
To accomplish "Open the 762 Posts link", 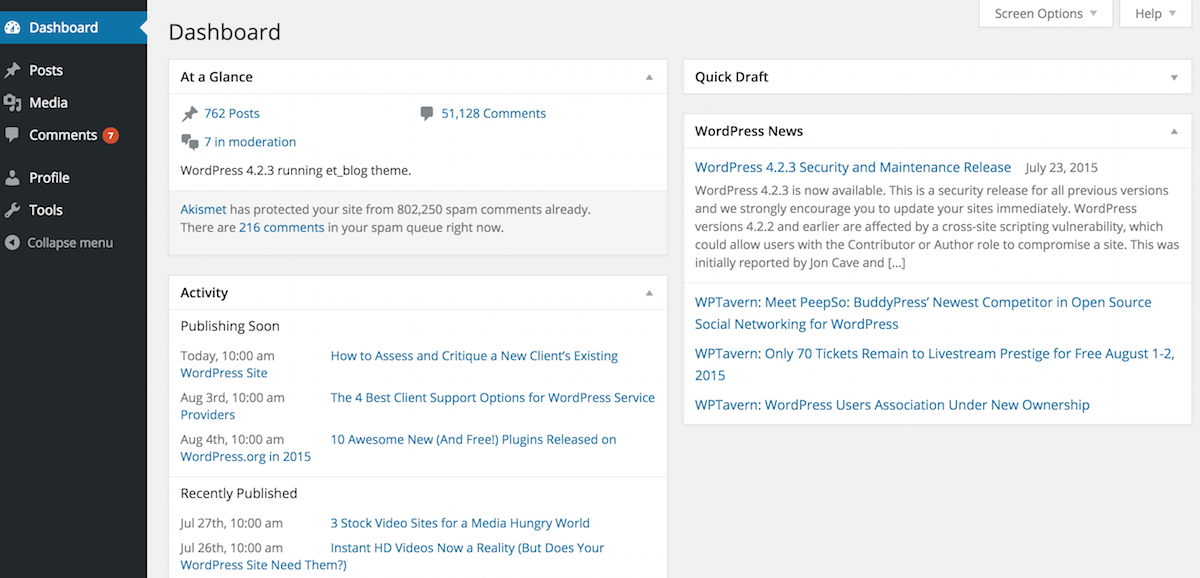I will point(231,114).
